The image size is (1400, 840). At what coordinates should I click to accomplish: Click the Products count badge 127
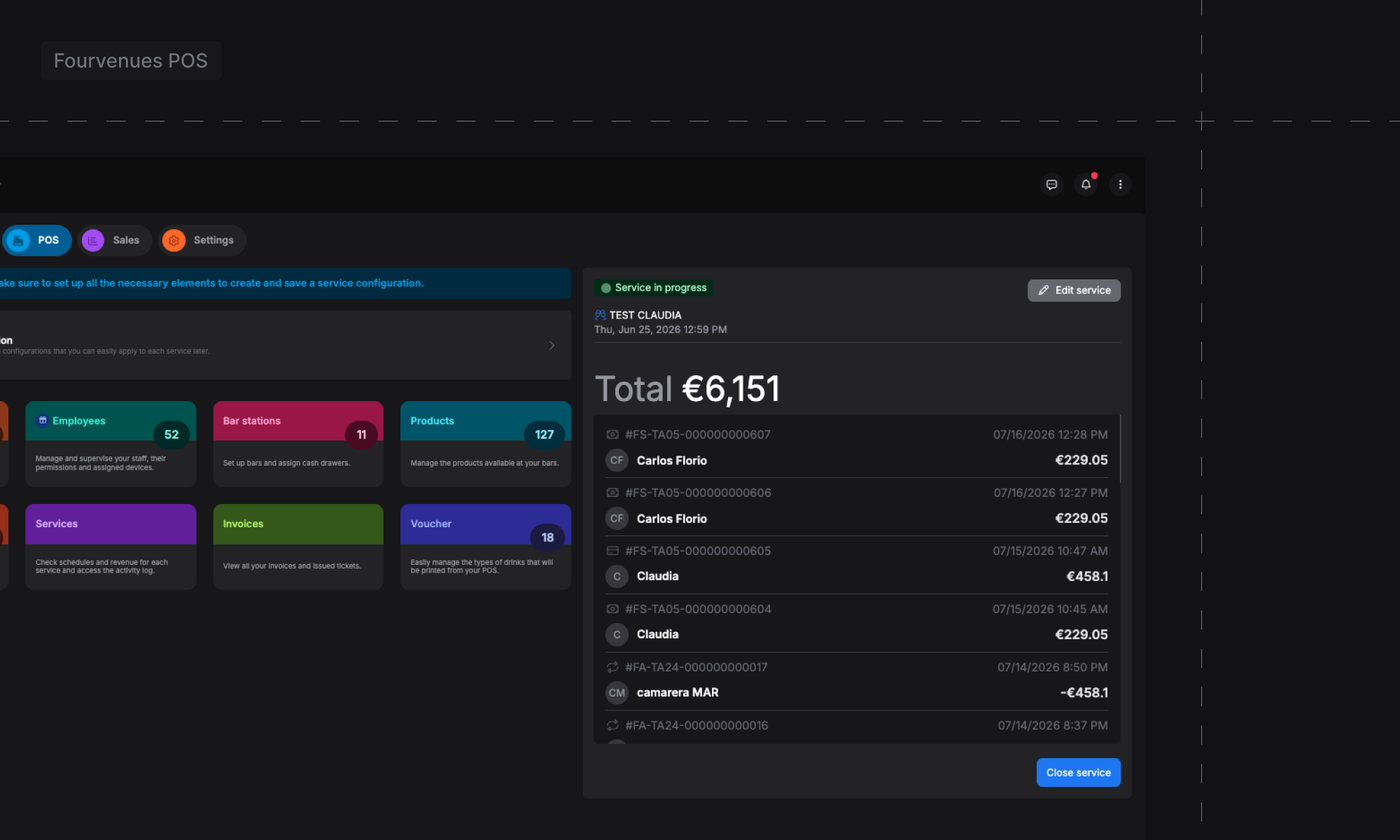(544, 435)
